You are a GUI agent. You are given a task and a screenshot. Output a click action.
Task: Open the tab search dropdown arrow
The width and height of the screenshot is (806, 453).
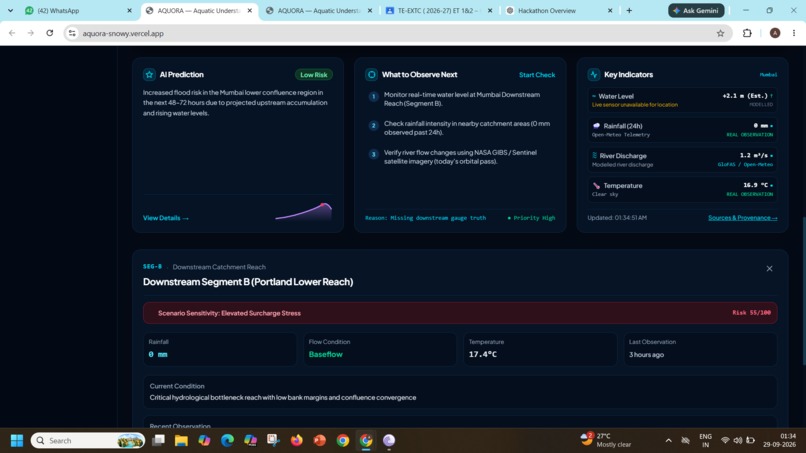point(10,10)
